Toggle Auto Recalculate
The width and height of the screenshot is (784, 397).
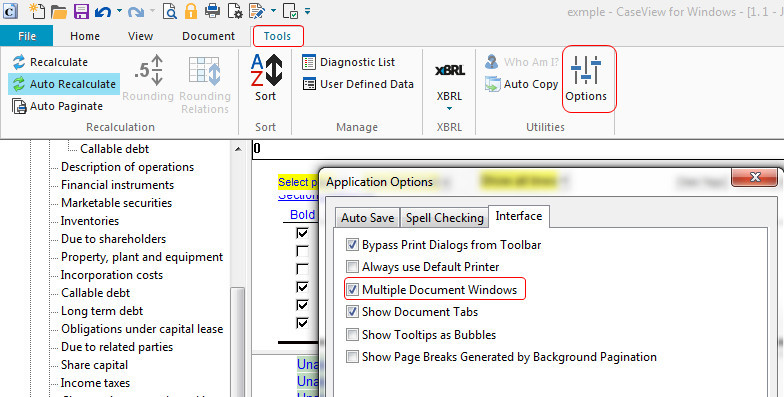click(64, 84)
